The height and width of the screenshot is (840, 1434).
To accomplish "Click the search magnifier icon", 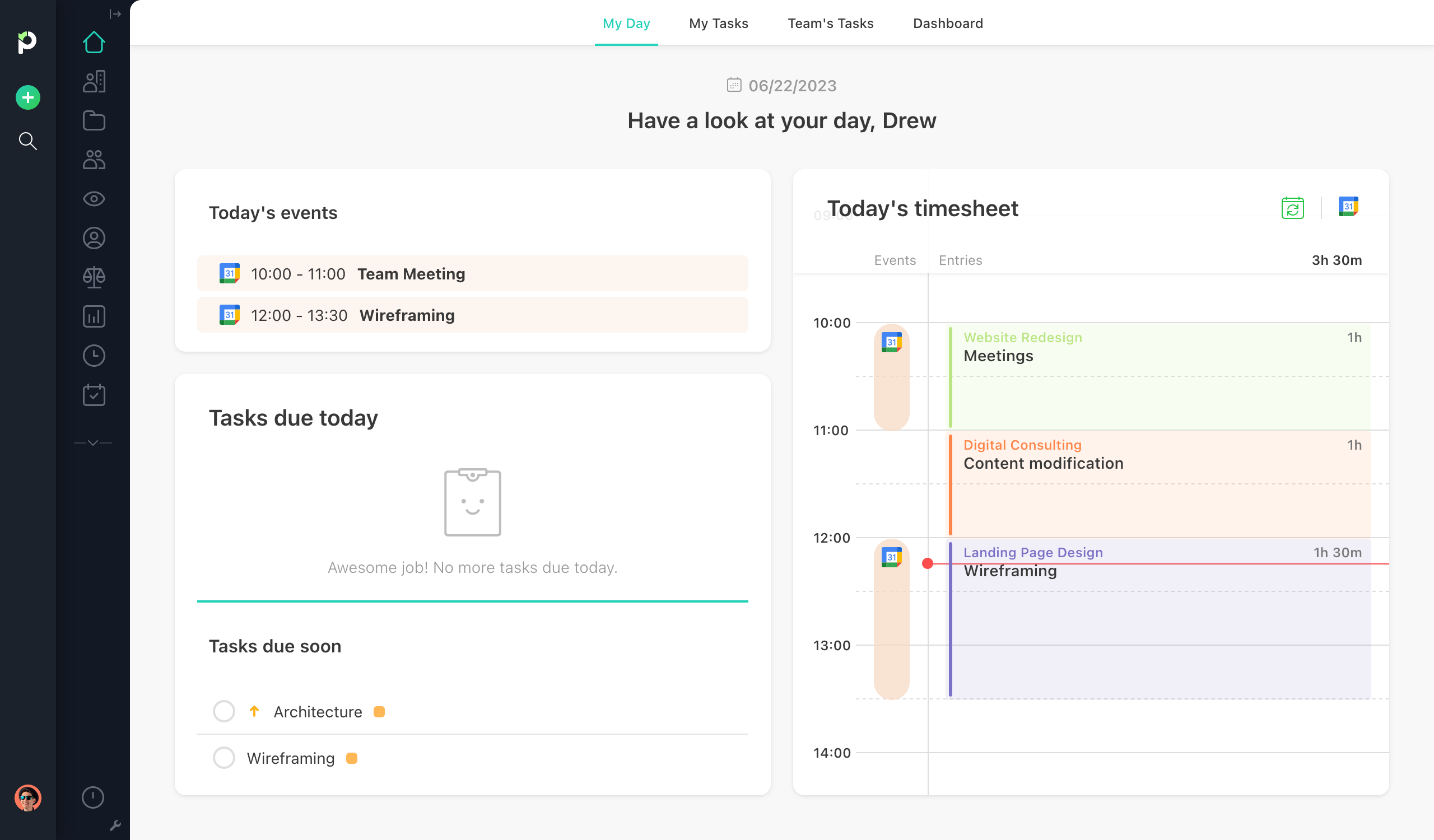I will [28, 141].
